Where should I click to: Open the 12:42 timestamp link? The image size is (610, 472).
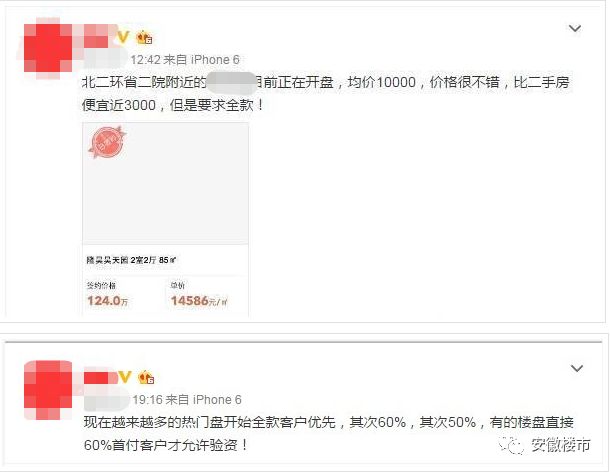click(x=145, y=60)
